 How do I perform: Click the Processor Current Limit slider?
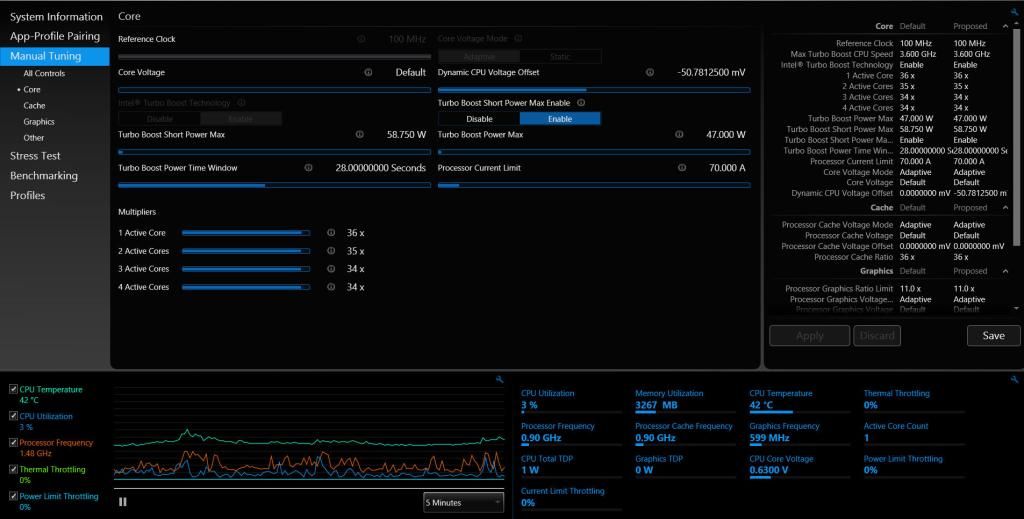(x=594, y=185)
